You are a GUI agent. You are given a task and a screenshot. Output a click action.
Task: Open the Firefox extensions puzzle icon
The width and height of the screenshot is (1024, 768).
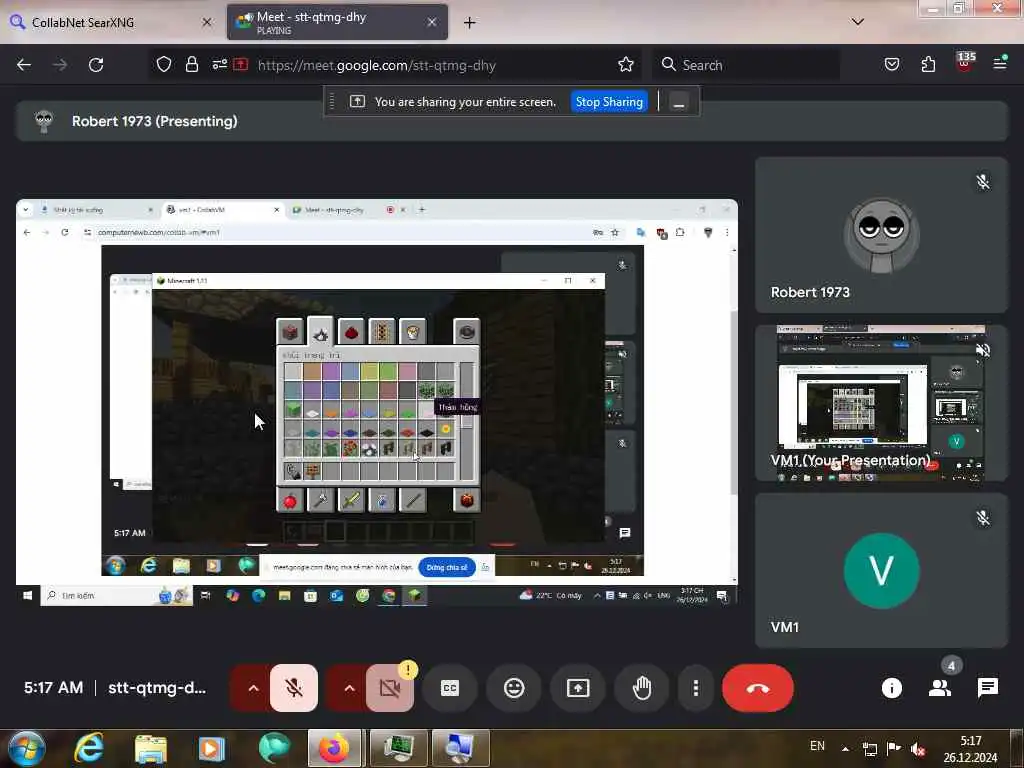click(x=928, y=65)
